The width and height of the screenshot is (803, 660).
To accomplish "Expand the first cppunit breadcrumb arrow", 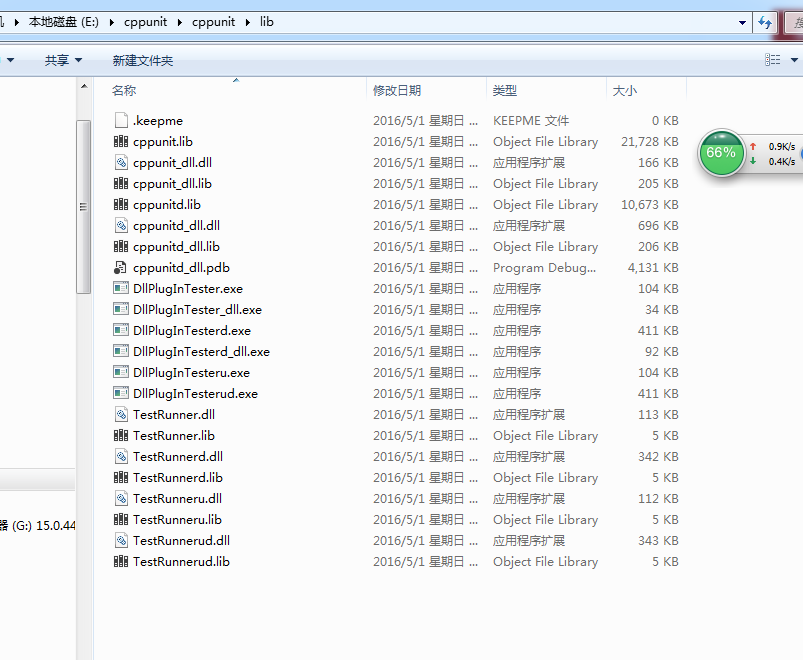I will click(180, 23).
